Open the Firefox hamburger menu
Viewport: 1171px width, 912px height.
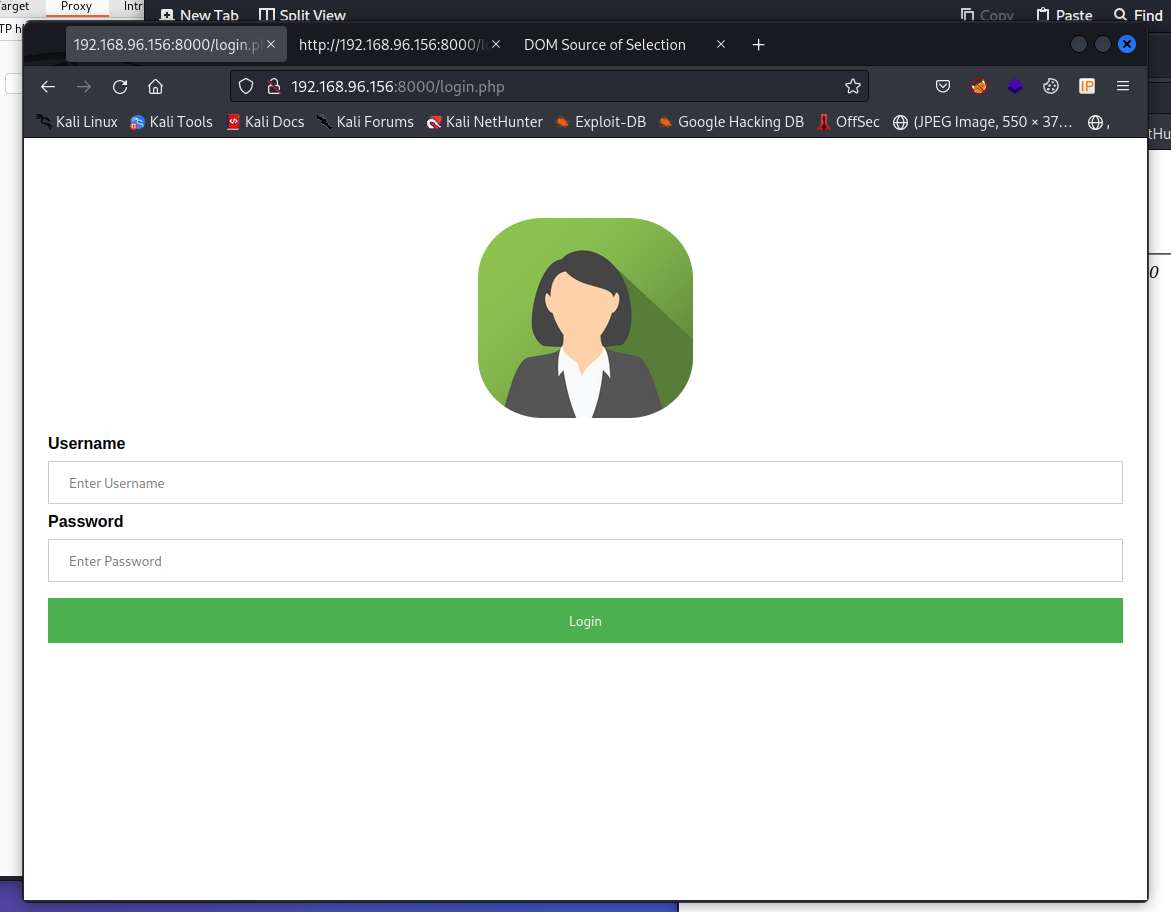point(1122,86)
